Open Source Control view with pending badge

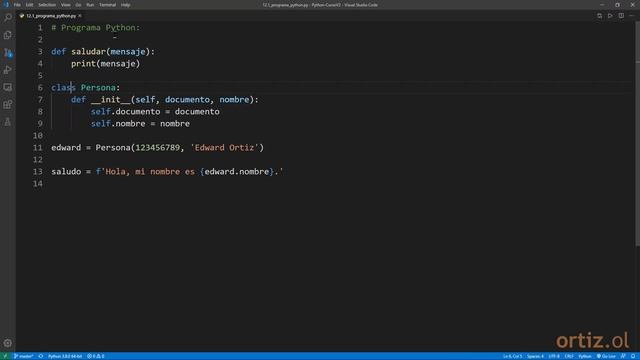point(7,53)
